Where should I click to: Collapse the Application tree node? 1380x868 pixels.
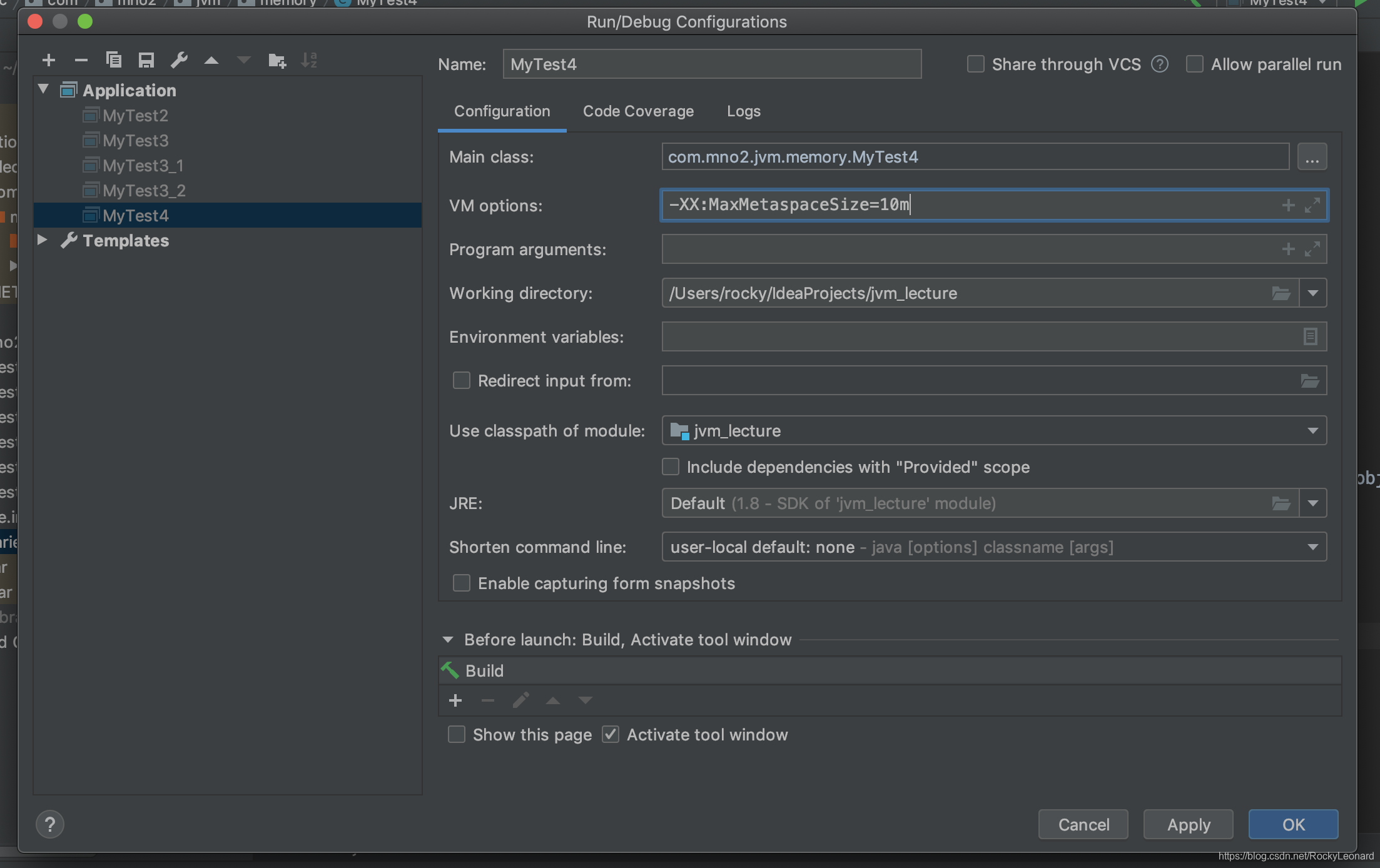pos(43,89)
